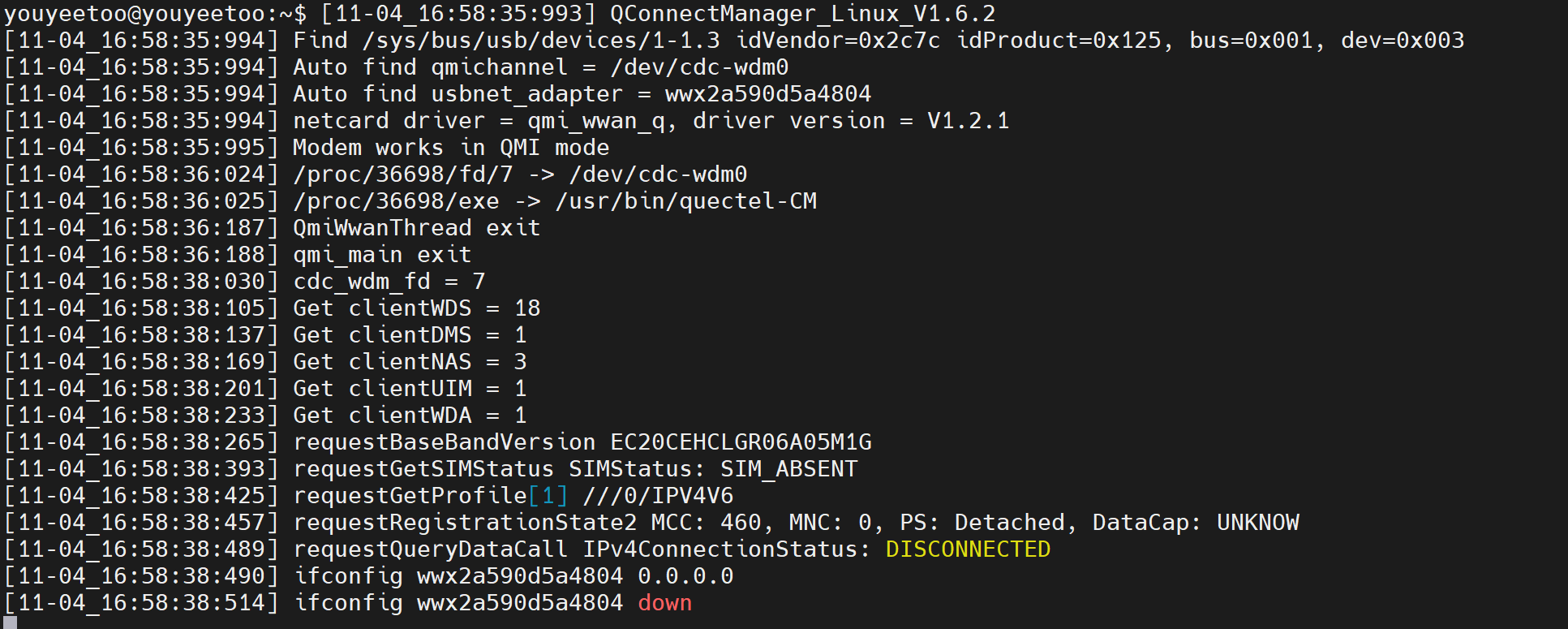Click the /sys/bus/usb/devices/1-1.3 path
1568x629 pixels.
click(541, 41)
